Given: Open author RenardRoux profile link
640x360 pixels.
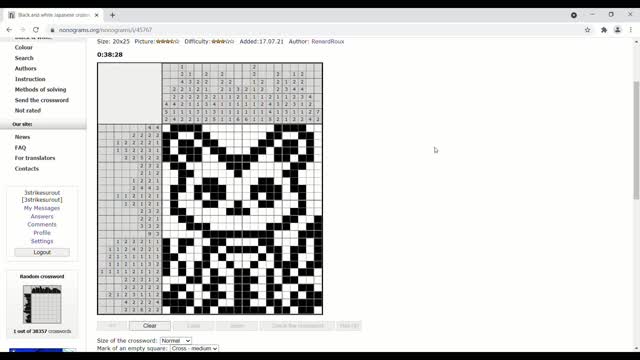Looking at the screenshot, I should click(x=328, y=42).
